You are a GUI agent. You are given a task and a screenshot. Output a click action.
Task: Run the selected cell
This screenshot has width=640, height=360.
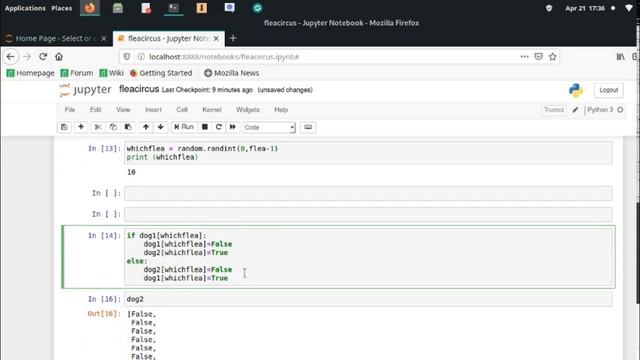(184, 127)
